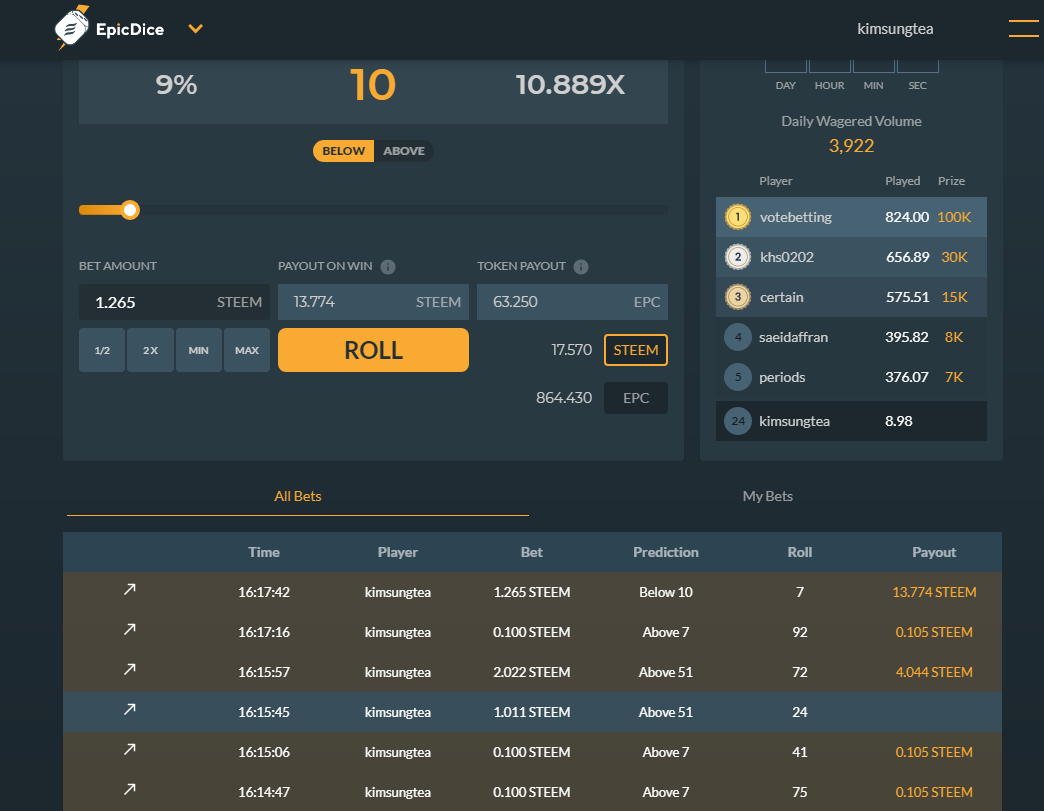Click the rank 24 badge for kimsungtea
Image resolution: width=1044 pixels, height=811 pixels.
coord(738,421)
